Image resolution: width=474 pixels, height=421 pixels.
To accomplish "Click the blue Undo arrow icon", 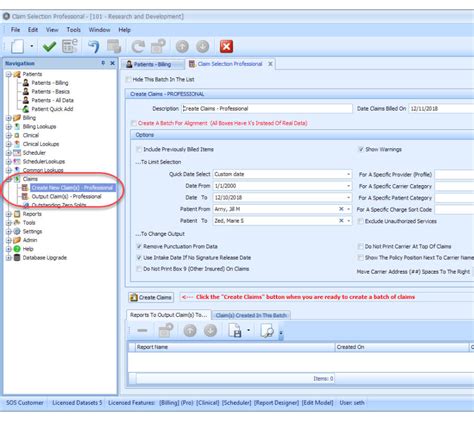I will 94,46.
